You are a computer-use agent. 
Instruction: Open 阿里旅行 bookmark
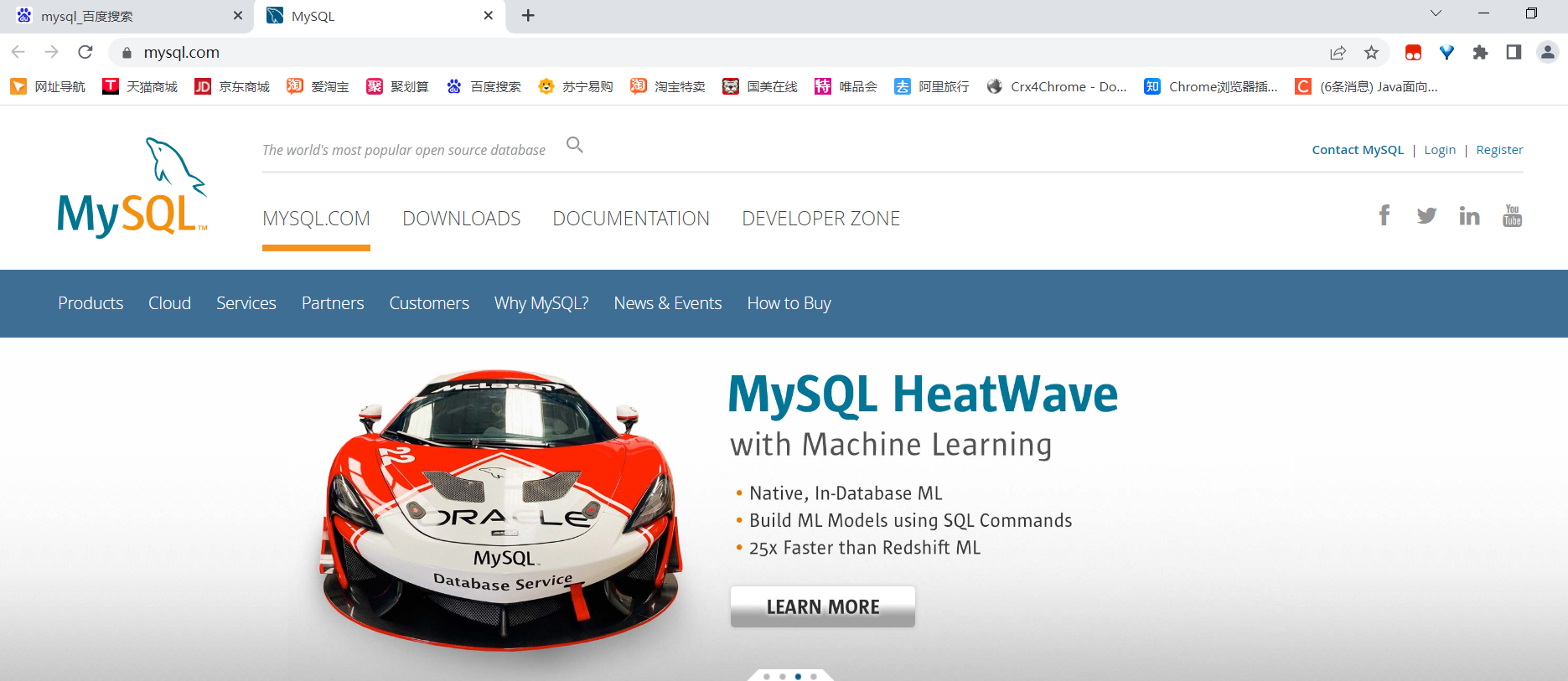click(x=932, y=86)
